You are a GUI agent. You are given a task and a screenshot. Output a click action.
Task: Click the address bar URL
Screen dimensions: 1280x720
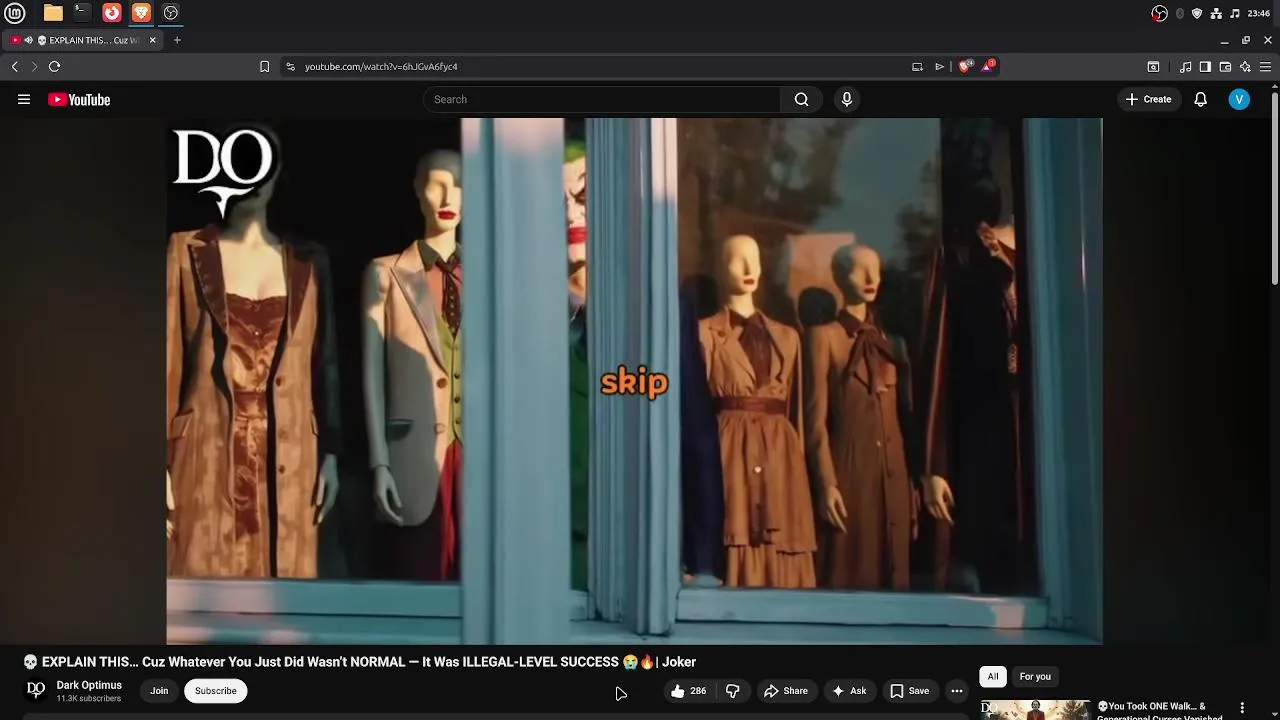point(381,66)
